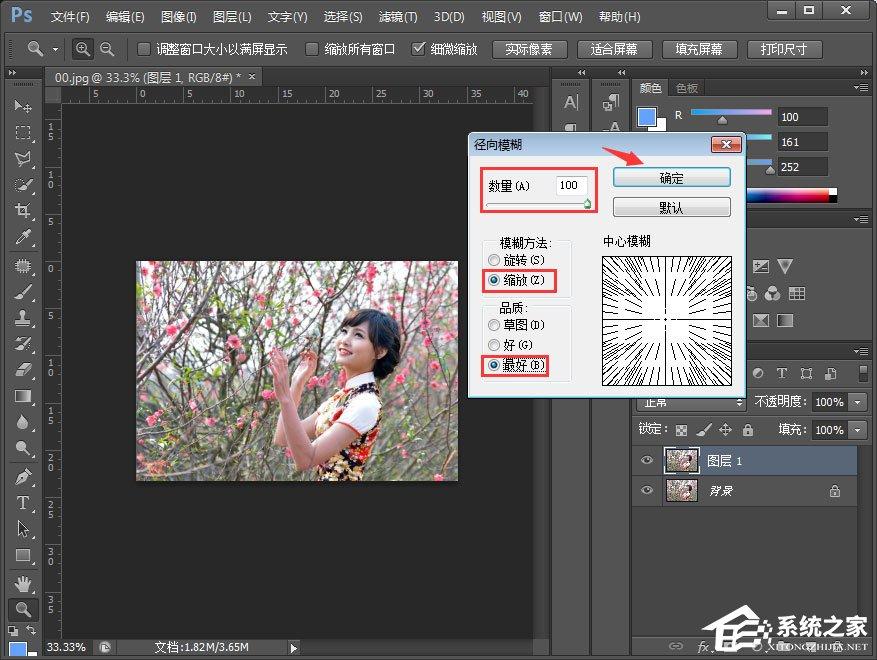The width and height of the screenshot is (877, 660).
Task: Lock transparent pixels of 图层 1
Action: (682, 429)
